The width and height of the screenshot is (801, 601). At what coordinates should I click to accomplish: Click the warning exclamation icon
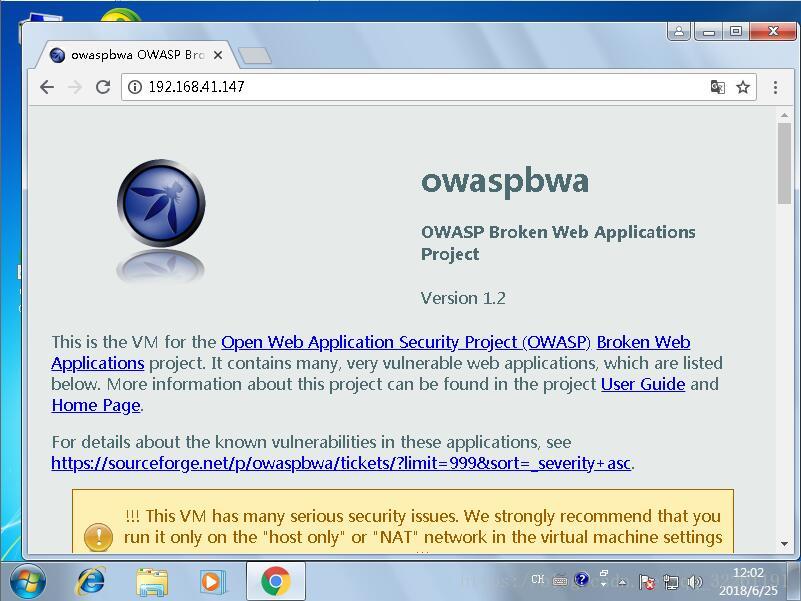(x=98, y=537)
